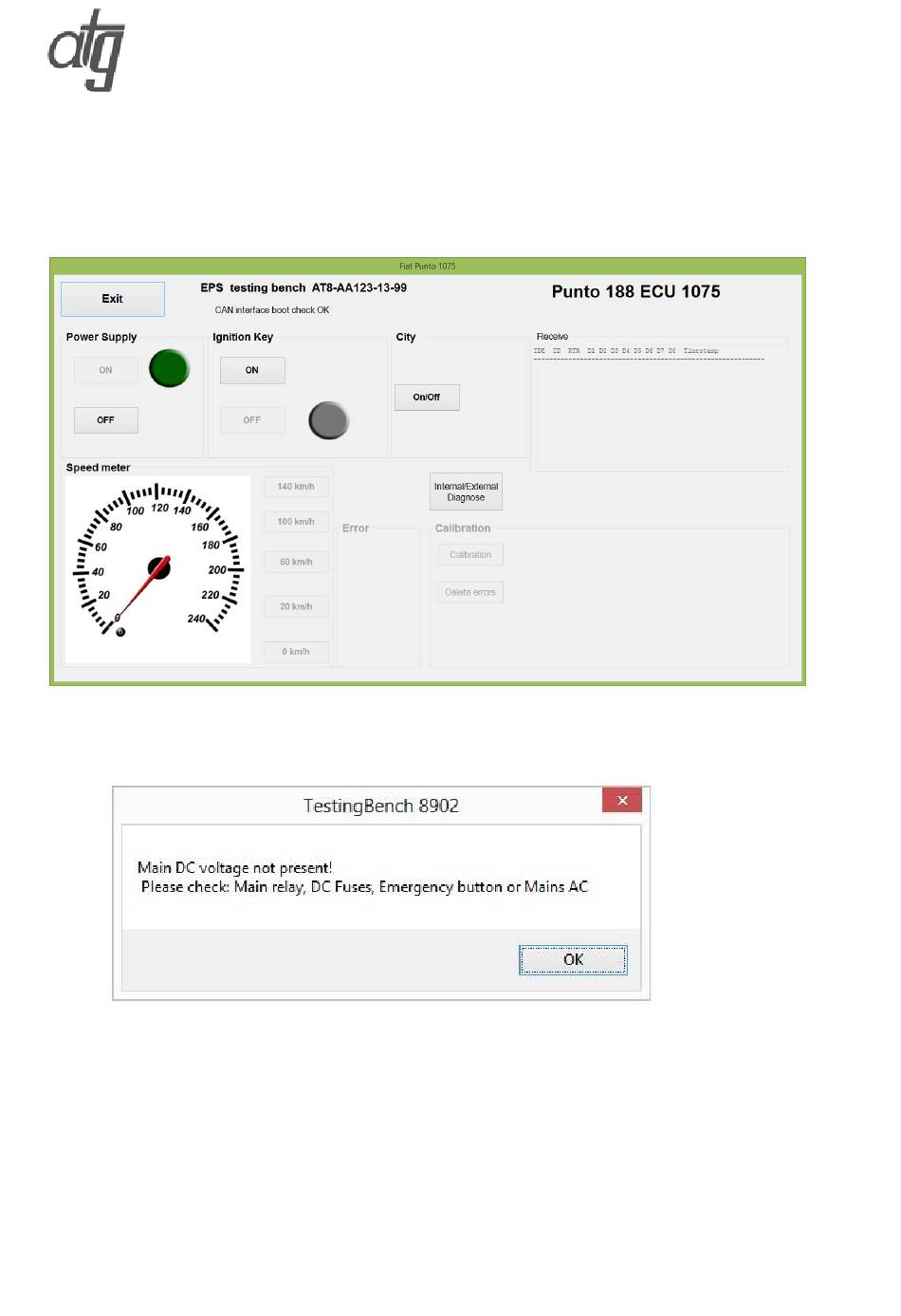Viewport: 901px width, 1316px height.
Task: Confirm the TestingBench dialog with OK
Action: [573, 959]
